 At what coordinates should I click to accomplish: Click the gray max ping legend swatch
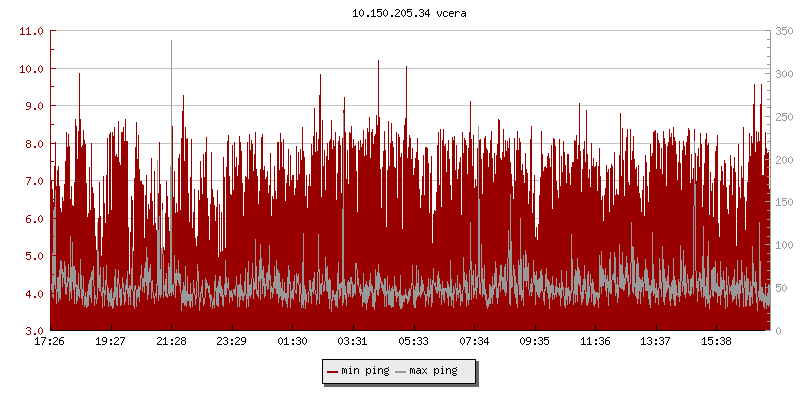(x=401, y=371)
